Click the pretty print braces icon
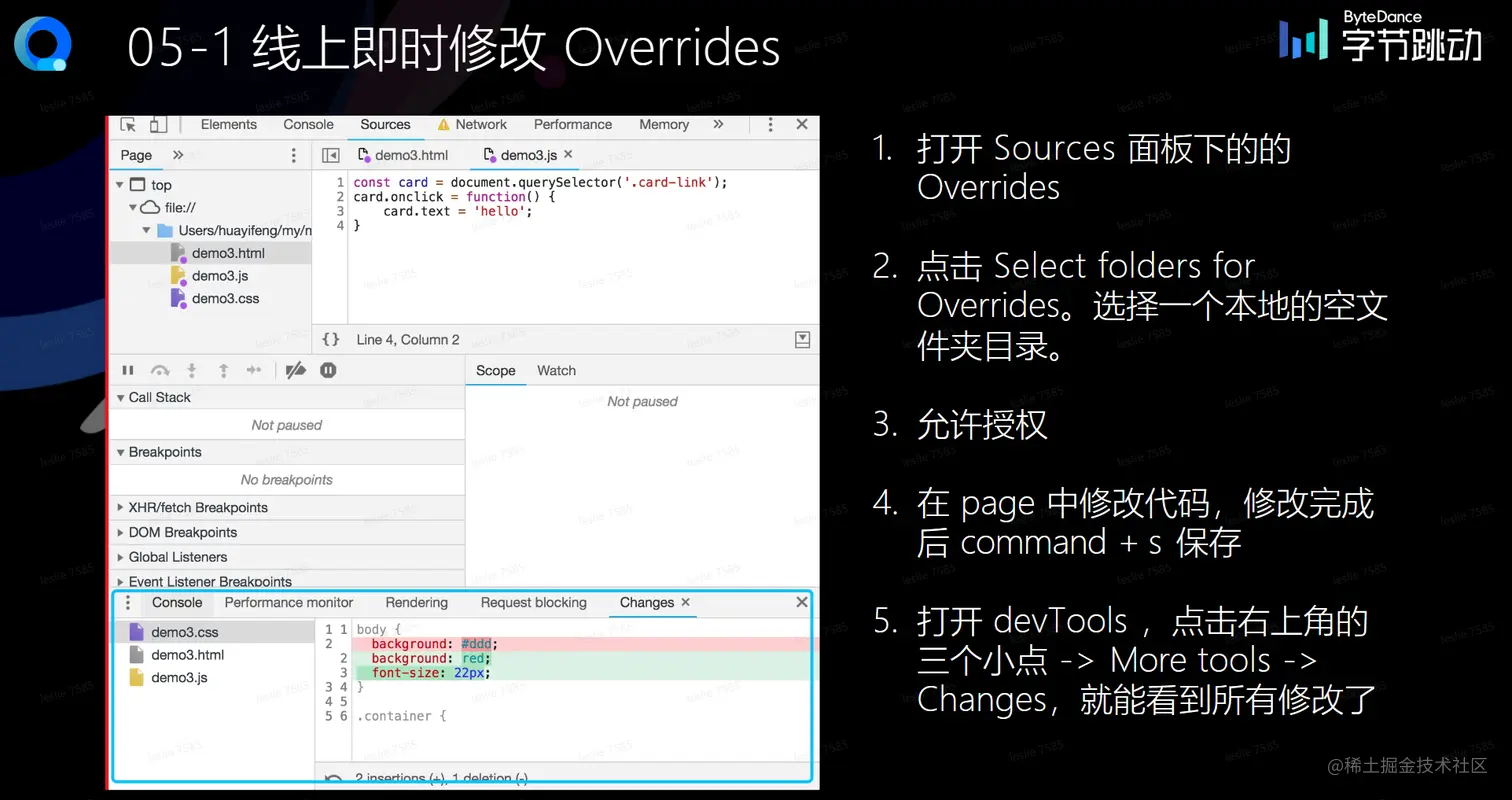Image resolution: width=1512 pixels, height=800 pixels. coord(331,340)
